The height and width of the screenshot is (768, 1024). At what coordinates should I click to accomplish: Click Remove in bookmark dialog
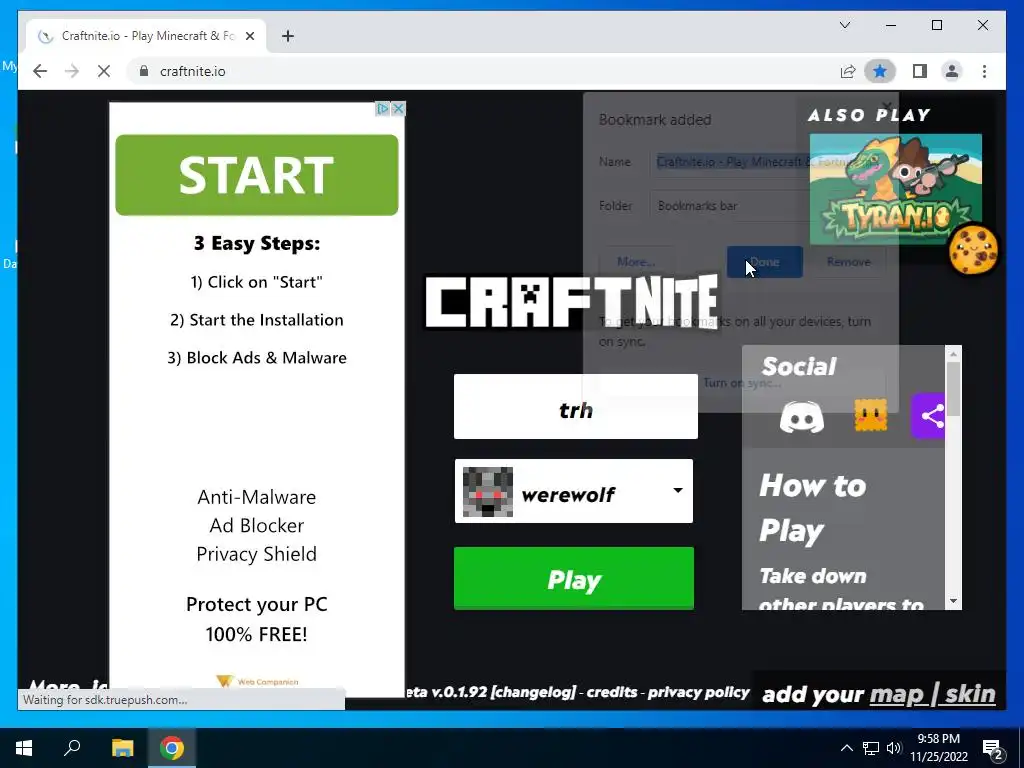[x=848, y=262]
